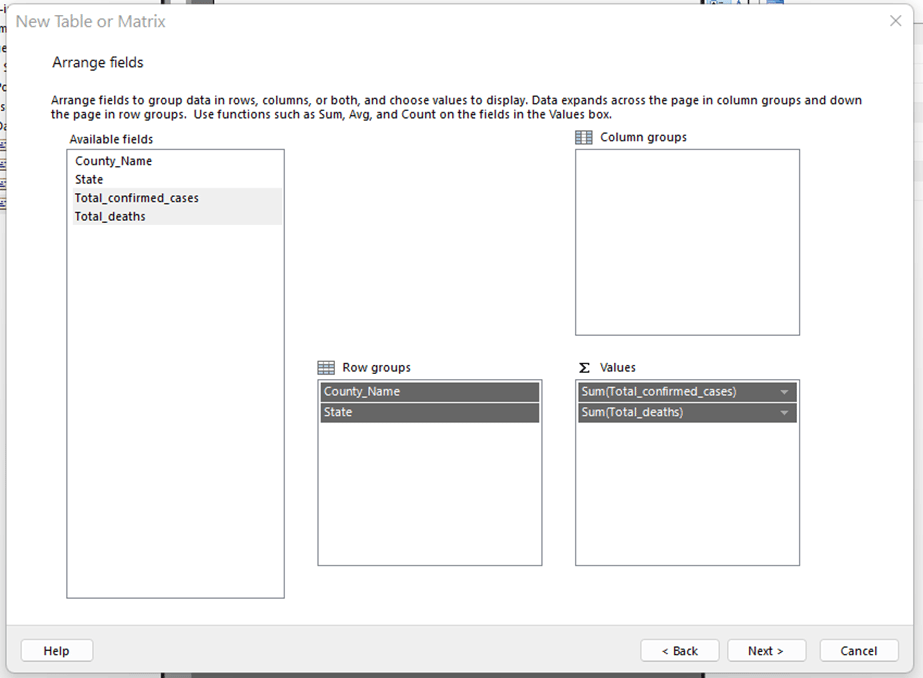The width and height of the screenshot is (923, 678).
Task: Proceed with the Next button
Action: [766, 650]
